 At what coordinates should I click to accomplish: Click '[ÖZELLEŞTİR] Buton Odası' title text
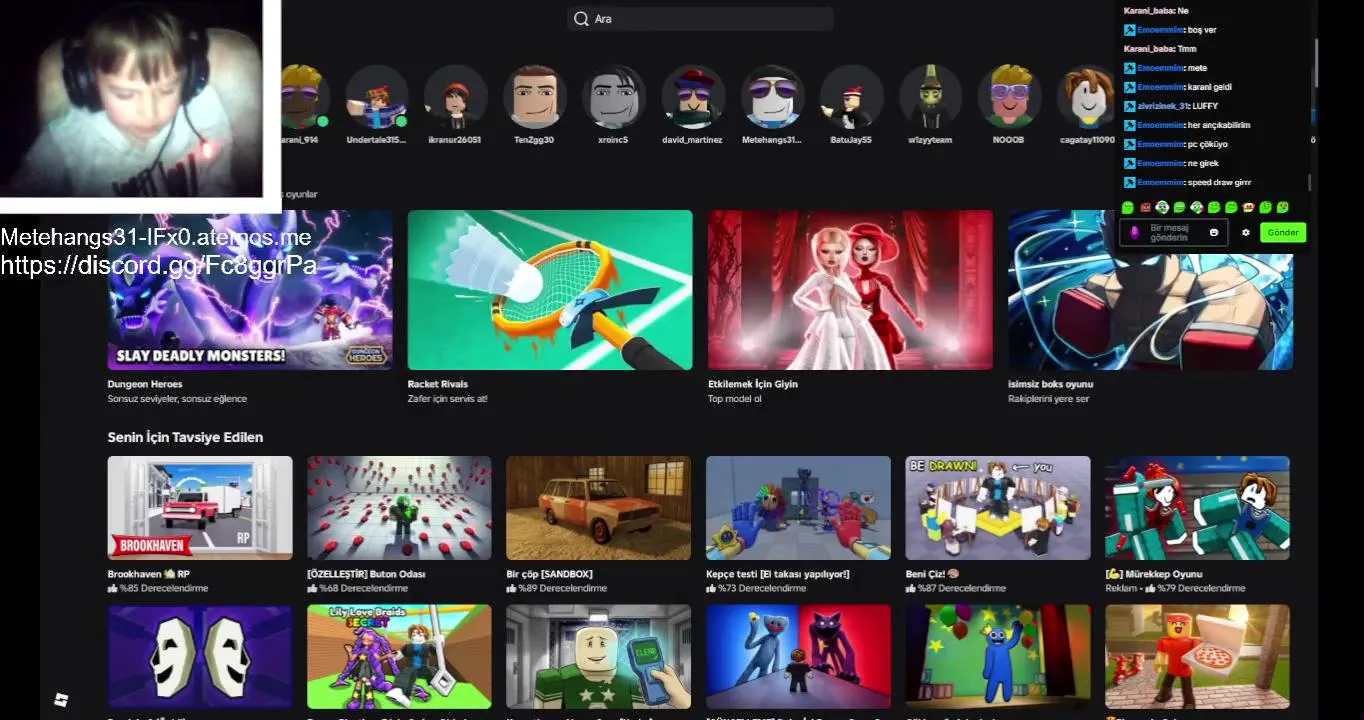click(366, 574)
